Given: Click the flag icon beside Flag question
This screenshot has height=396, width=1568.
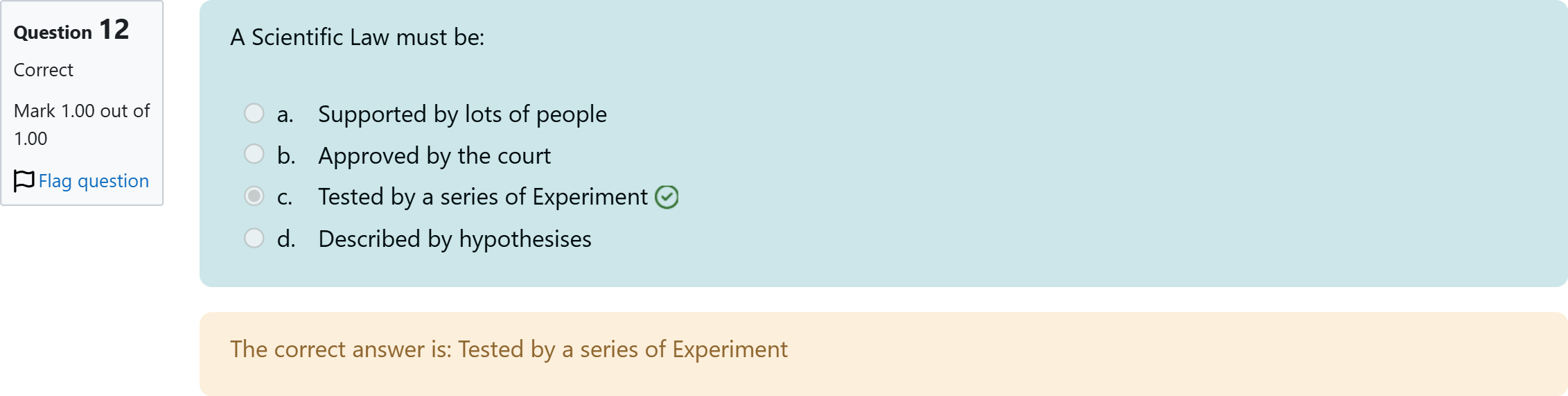Looking at the screenshot, I should coord(24,181).
